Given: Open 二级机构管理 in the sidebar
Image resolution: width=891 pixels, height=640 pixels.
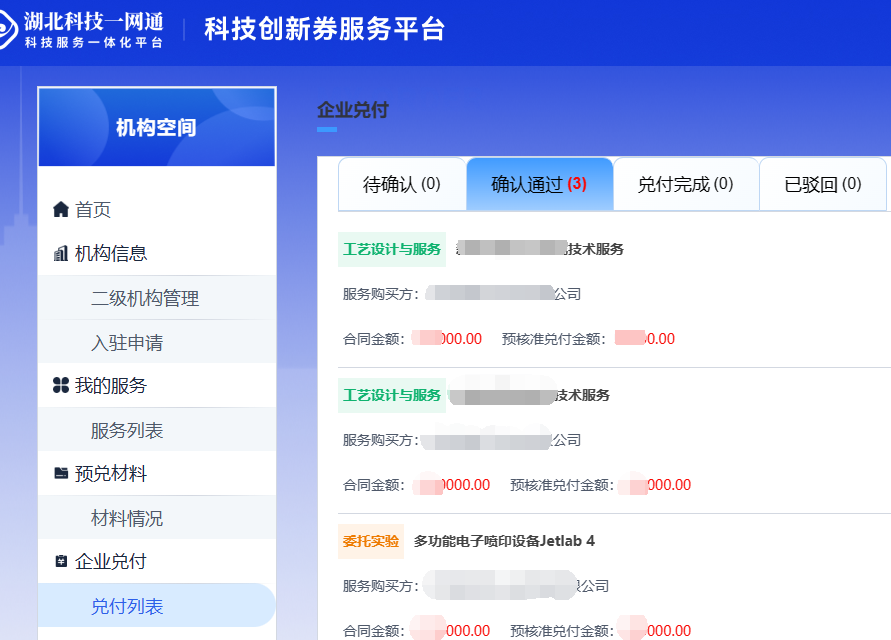Looking at the screenshot, I should coord(145,298).
